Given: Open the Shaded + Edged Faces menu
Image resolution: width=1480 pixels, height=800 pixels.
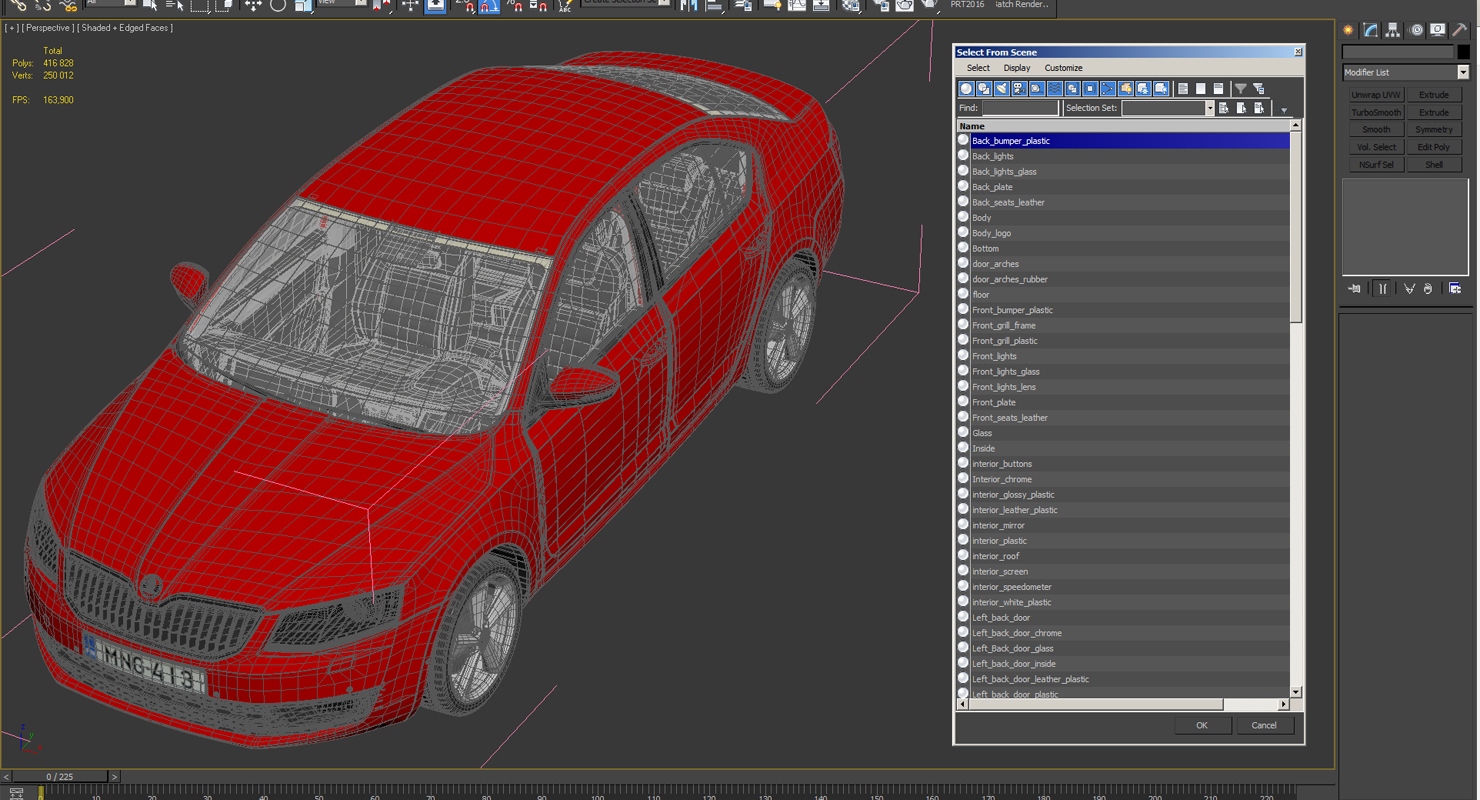Looking at the screenshot, I should click(x=125, y=28).
